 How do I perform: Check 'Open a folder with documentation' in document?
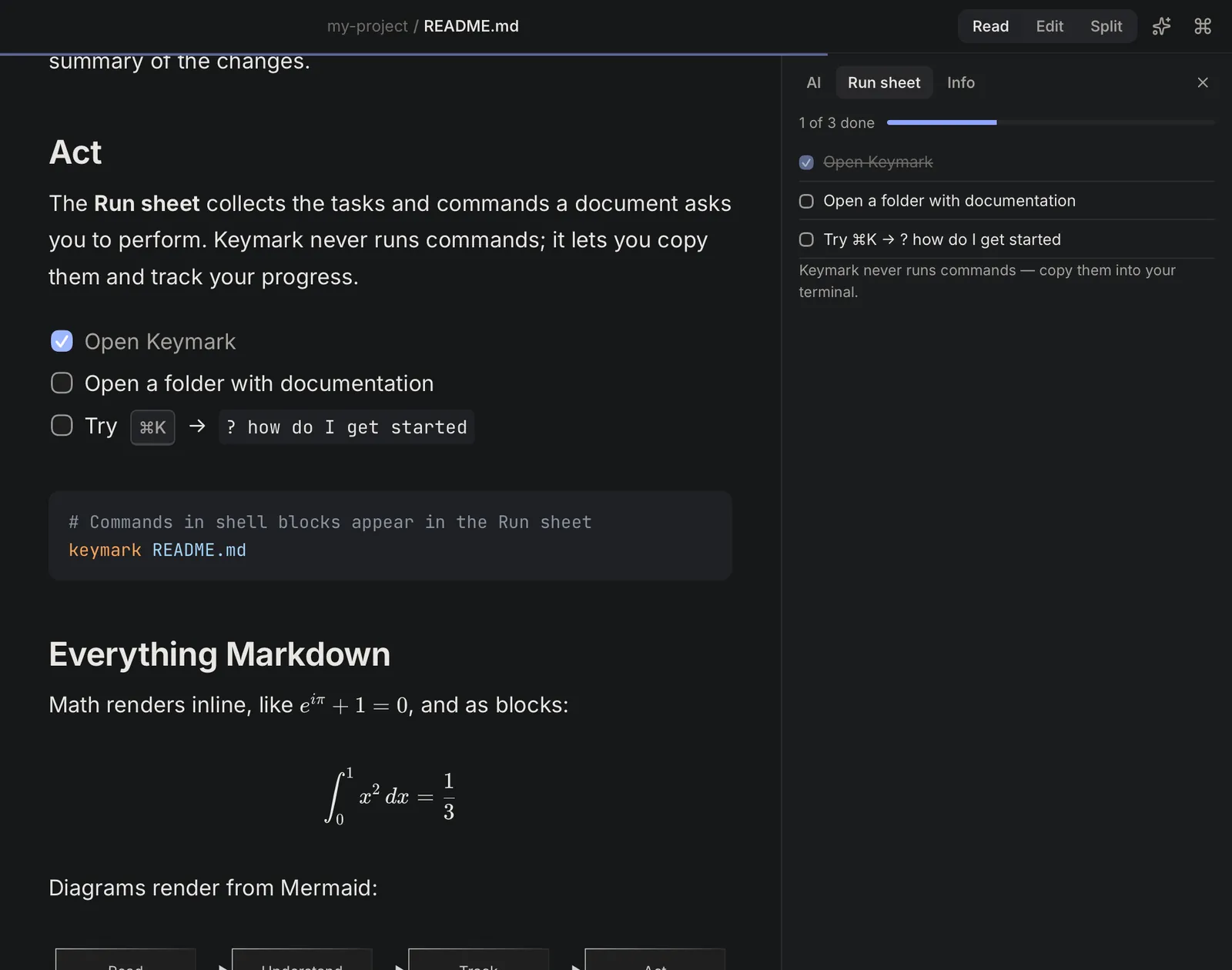[x=62, y=383]
